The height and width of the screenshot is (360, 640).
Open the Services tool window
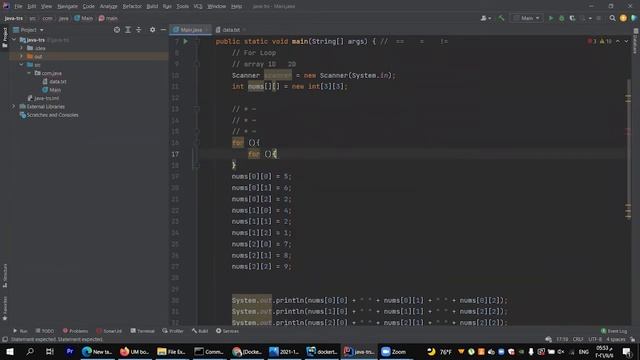coord(227,331)
